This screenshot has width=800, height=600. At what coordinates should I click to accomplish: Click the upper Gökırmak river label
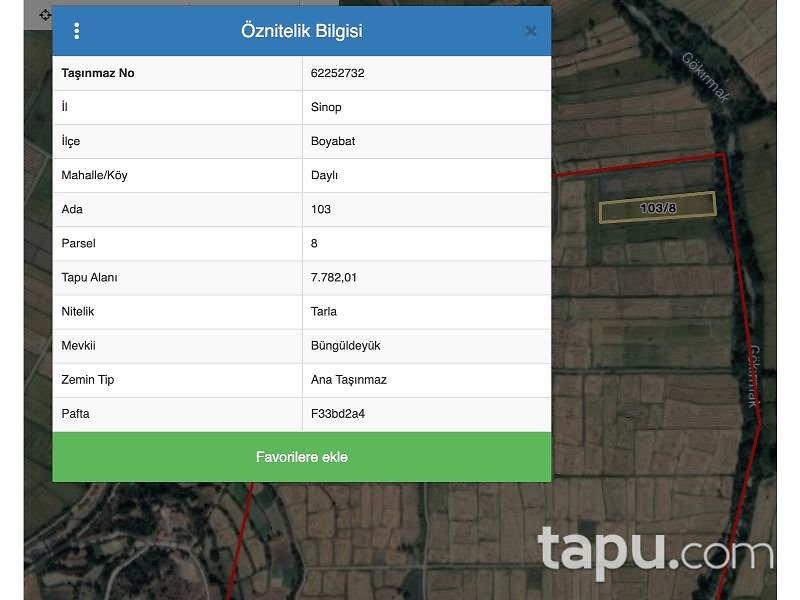click(707, 76)
